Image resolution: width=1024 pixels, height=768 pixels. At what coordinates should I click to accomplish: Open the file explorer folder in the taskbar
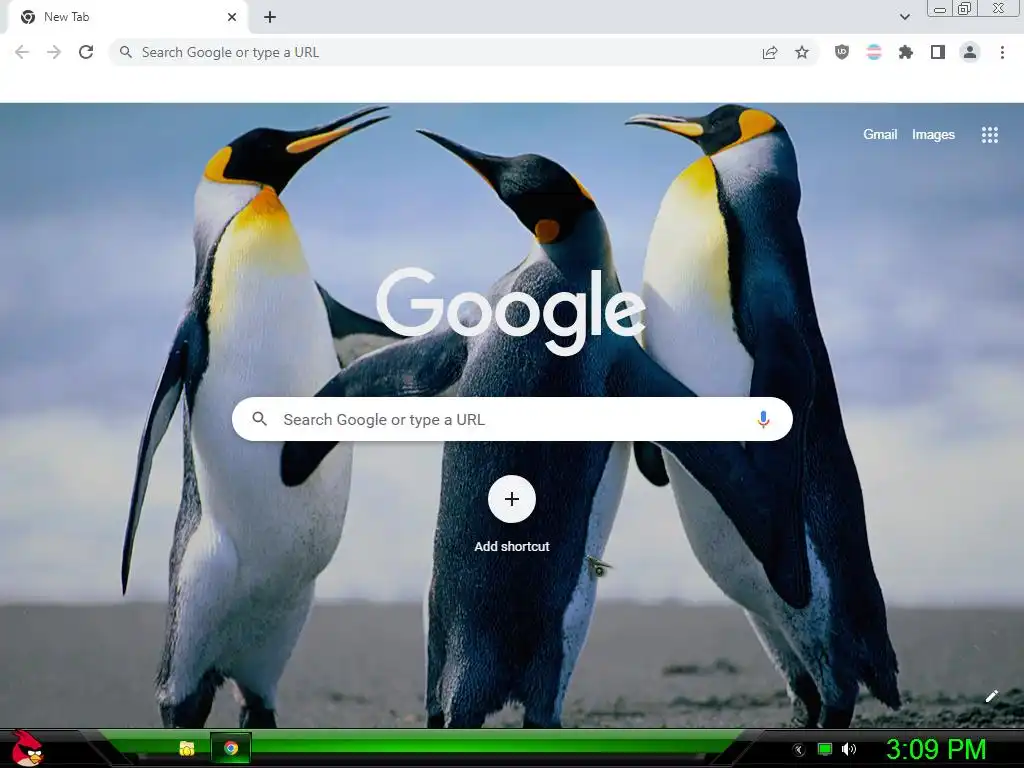[x=187, y=748]
